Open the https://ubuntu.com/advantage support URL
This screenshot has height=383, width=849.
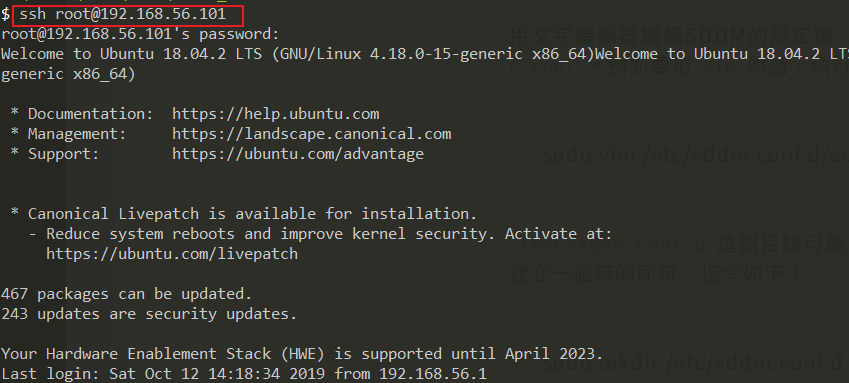tap(298, 154)
